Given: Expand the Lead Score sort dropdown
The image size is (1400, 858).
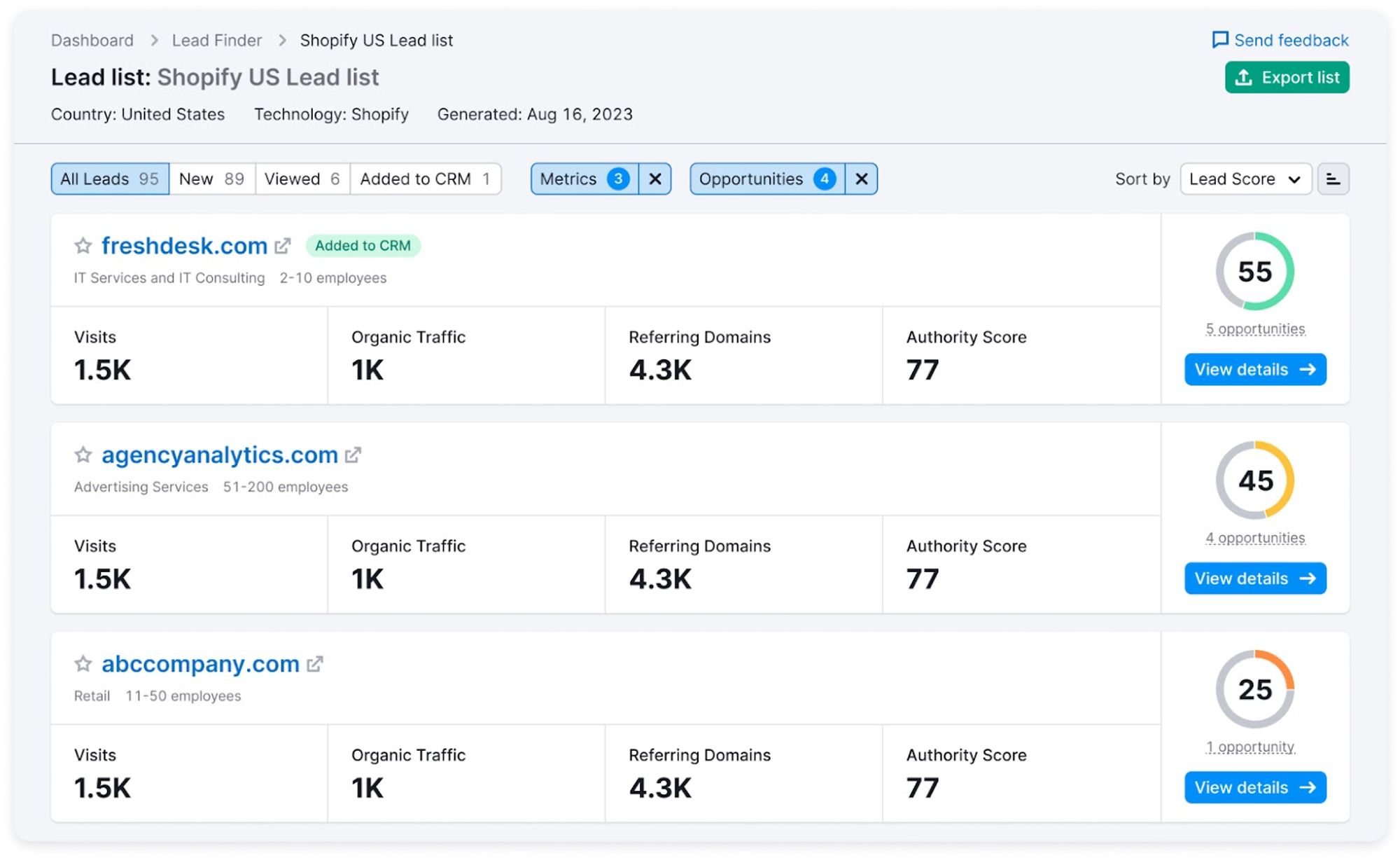Looking at the screenshot, I should pyautogui.click(x=1245, y=179).
